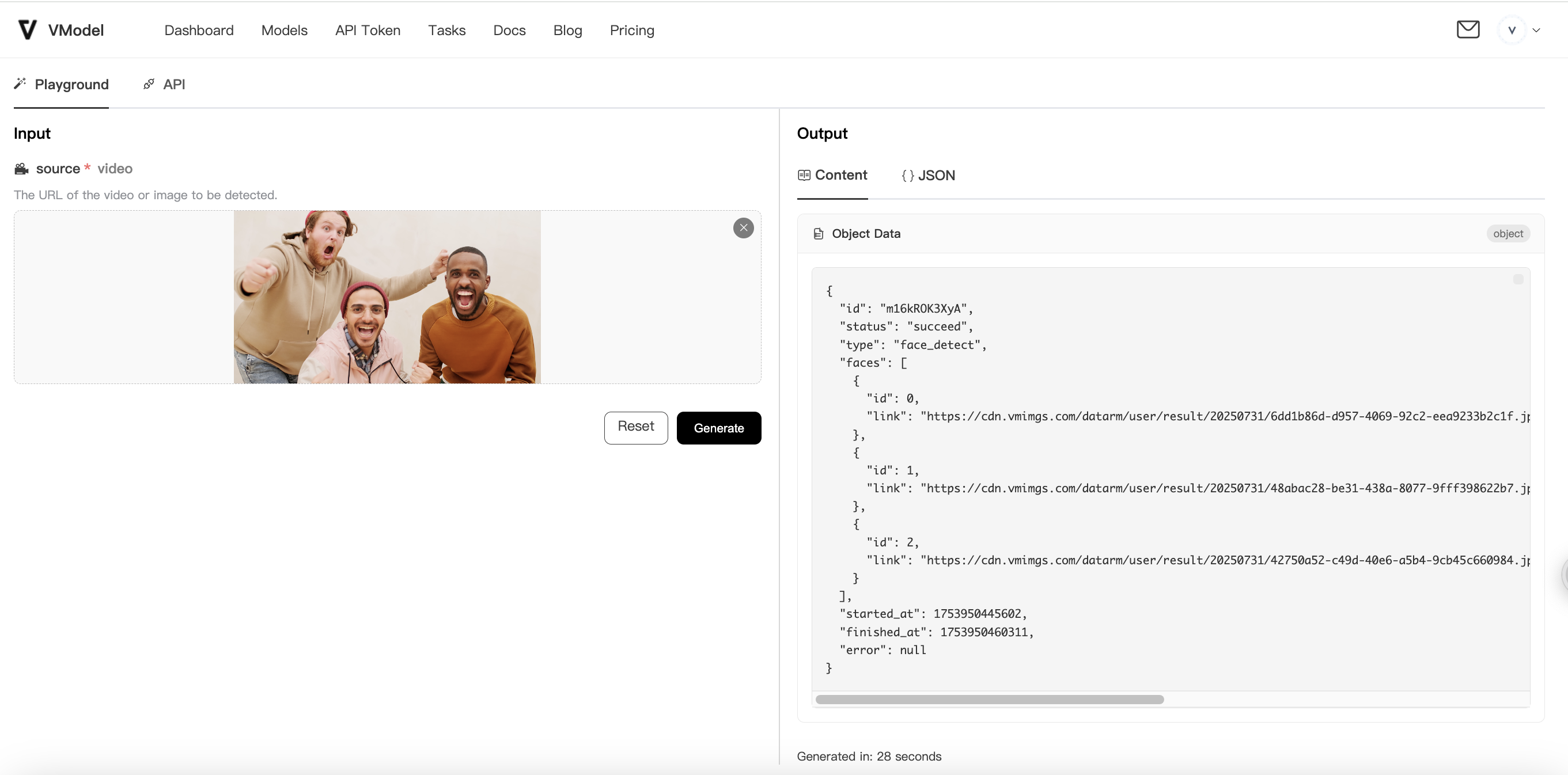Expand the account dropdown chevron
1568x775 pixels.
[x=1536, y=30]
